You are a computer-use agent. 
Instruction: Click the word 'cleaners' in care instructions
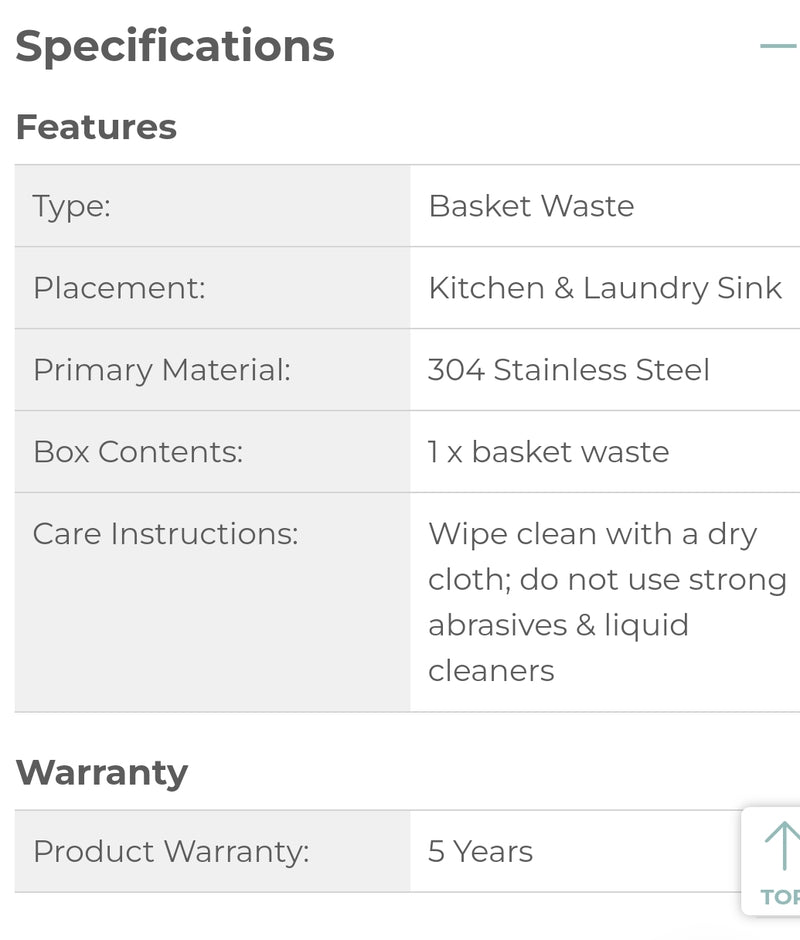pyautogui.click(x=491, y=670)
